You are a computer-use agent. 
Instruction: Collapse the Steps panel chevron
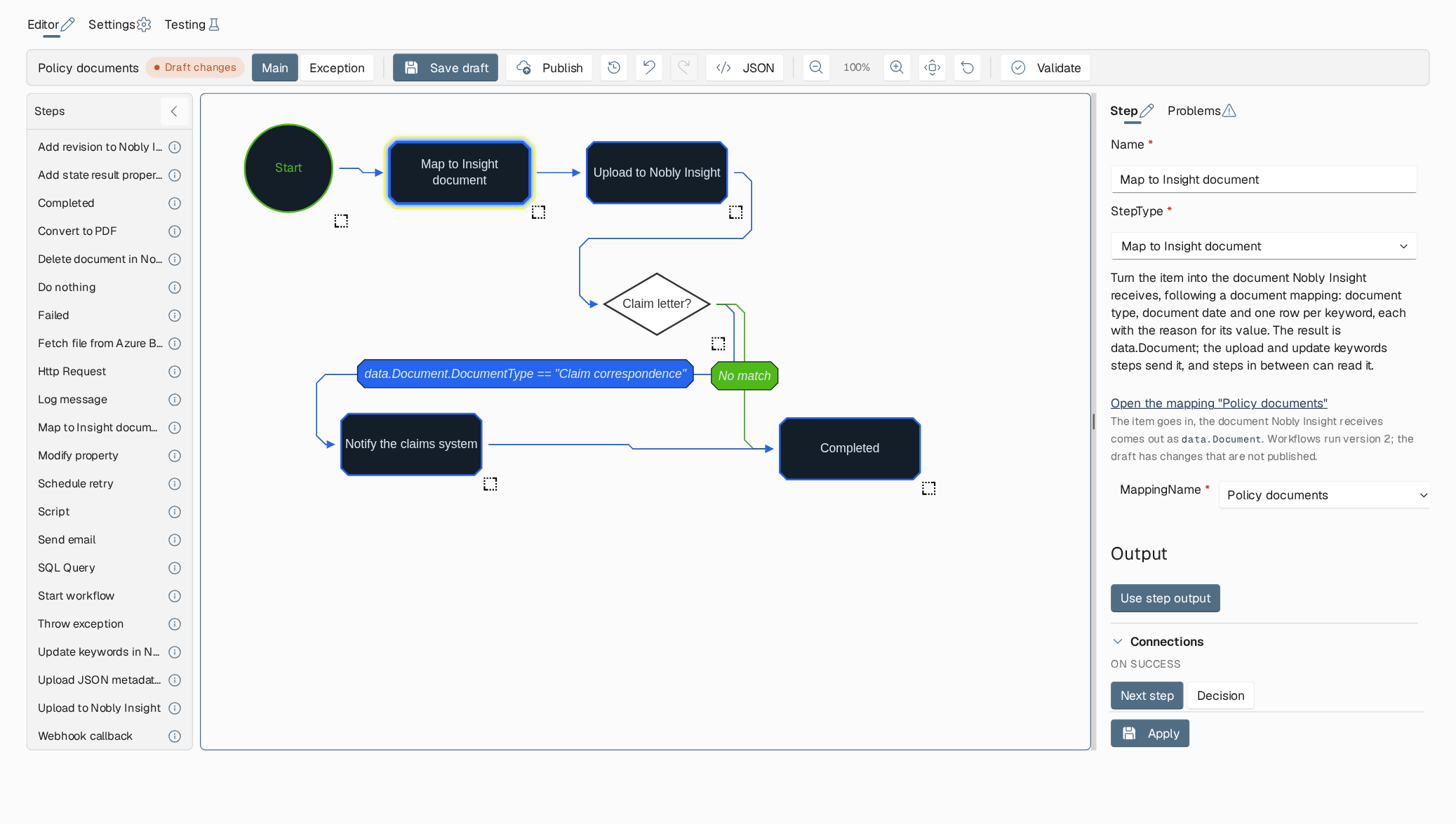(x=174, y=111)
